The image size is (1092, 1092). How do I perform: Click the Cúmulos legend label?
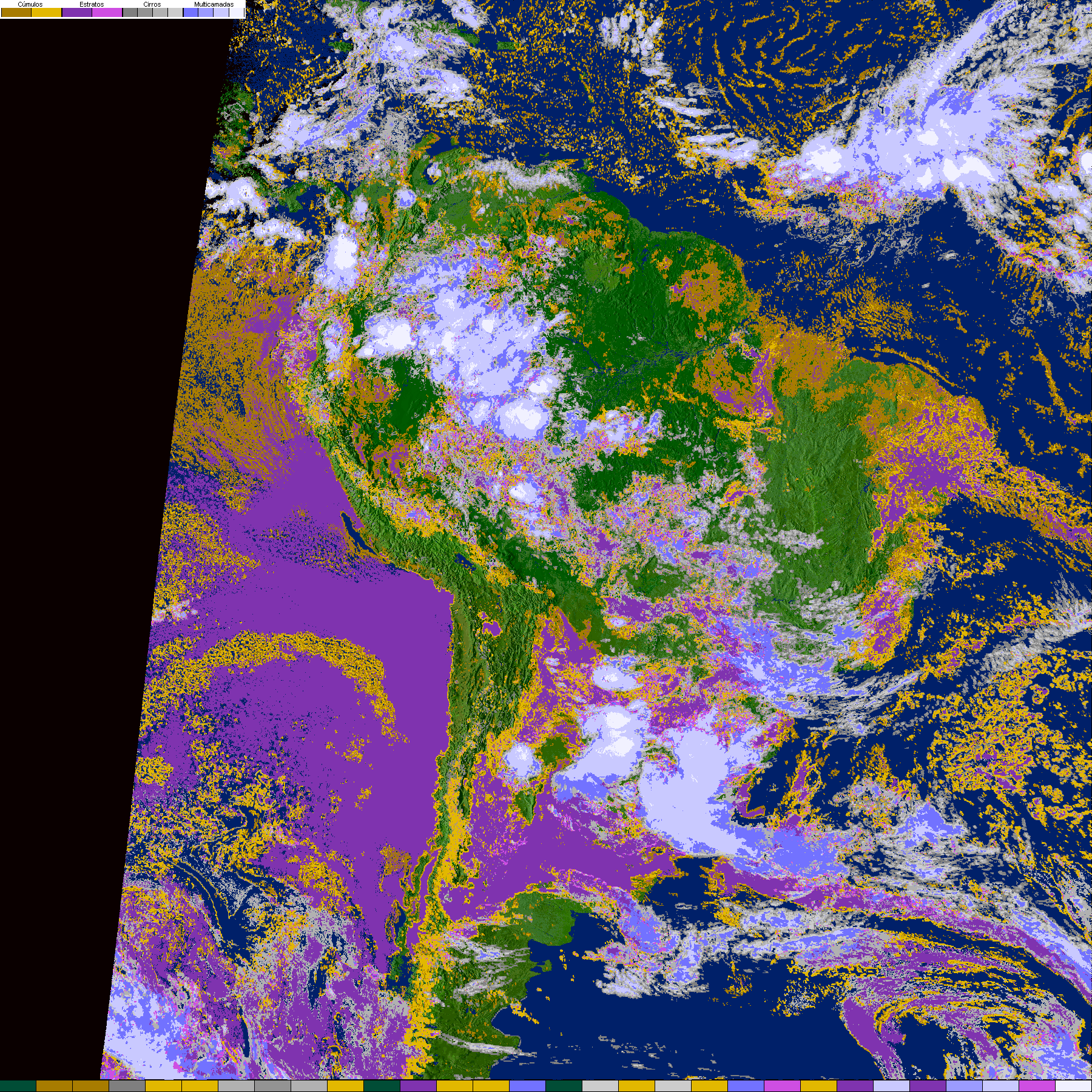[30, 4]
